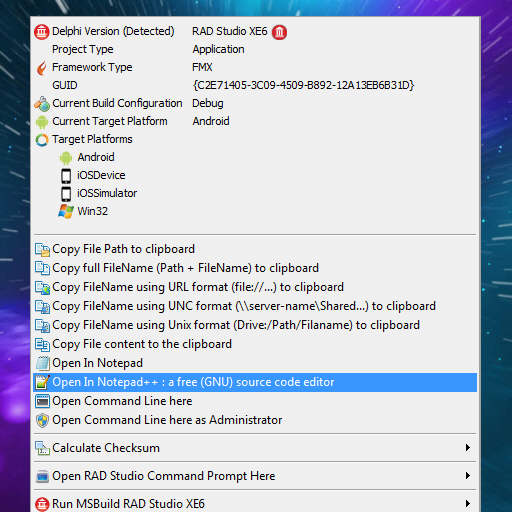The width and height of the screenshot is (512, 512).
Task: Expand the Run MSBuild RAD Studio XE6 arrow
Action: click(468, 503)
